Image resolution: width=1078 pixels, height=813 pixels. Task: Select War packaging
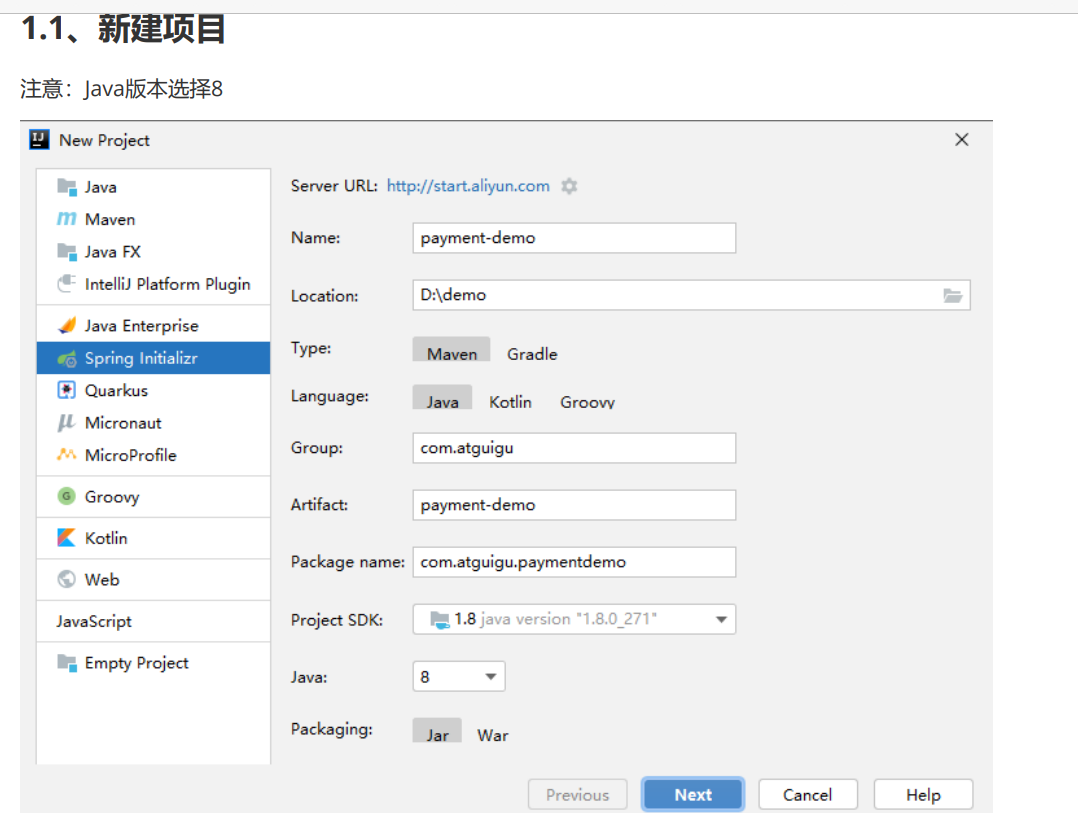[x=493, y=735]
